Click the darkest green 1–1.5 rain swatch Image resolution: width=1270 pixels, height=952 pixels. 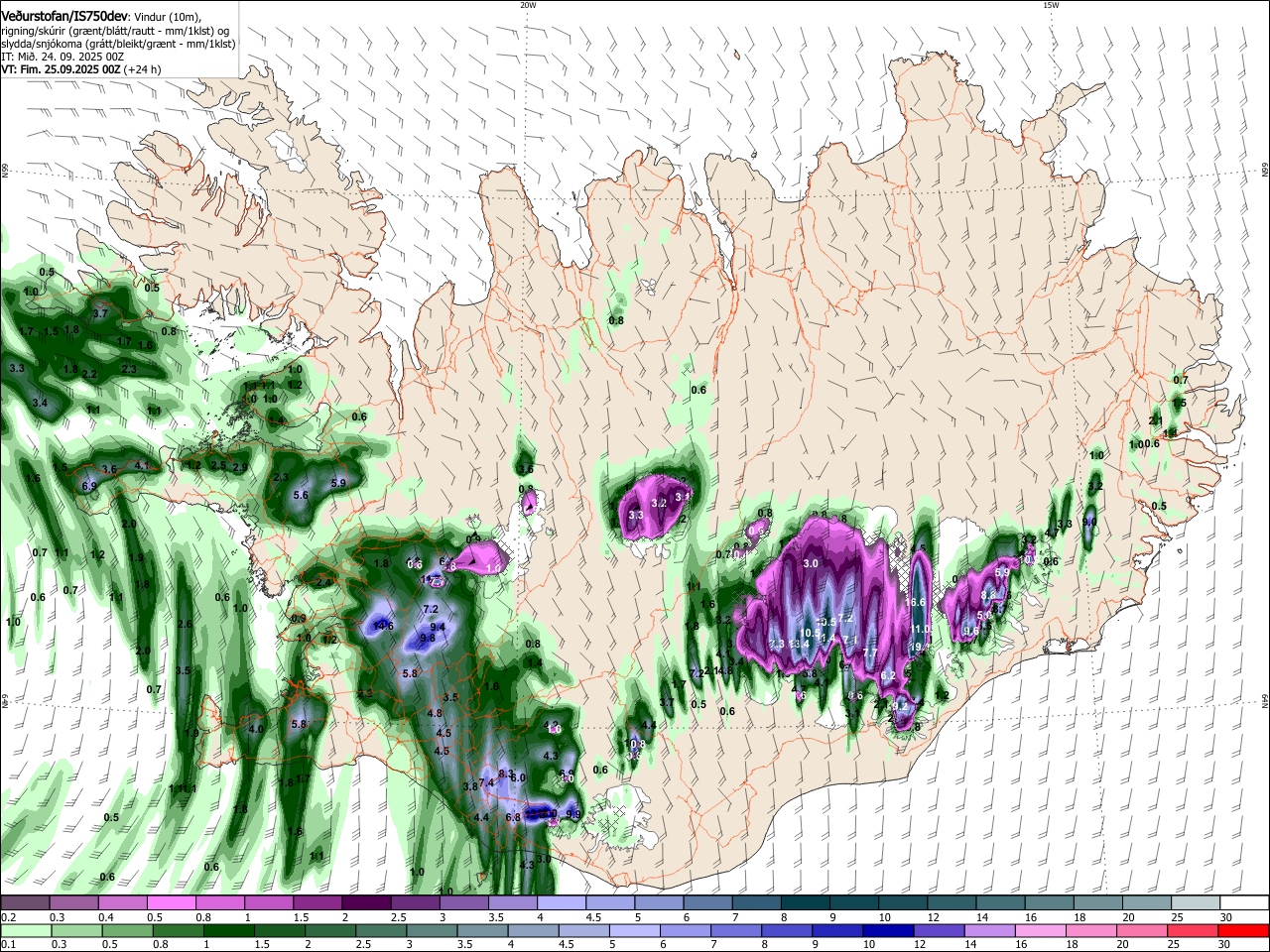(x=228, y=930)
